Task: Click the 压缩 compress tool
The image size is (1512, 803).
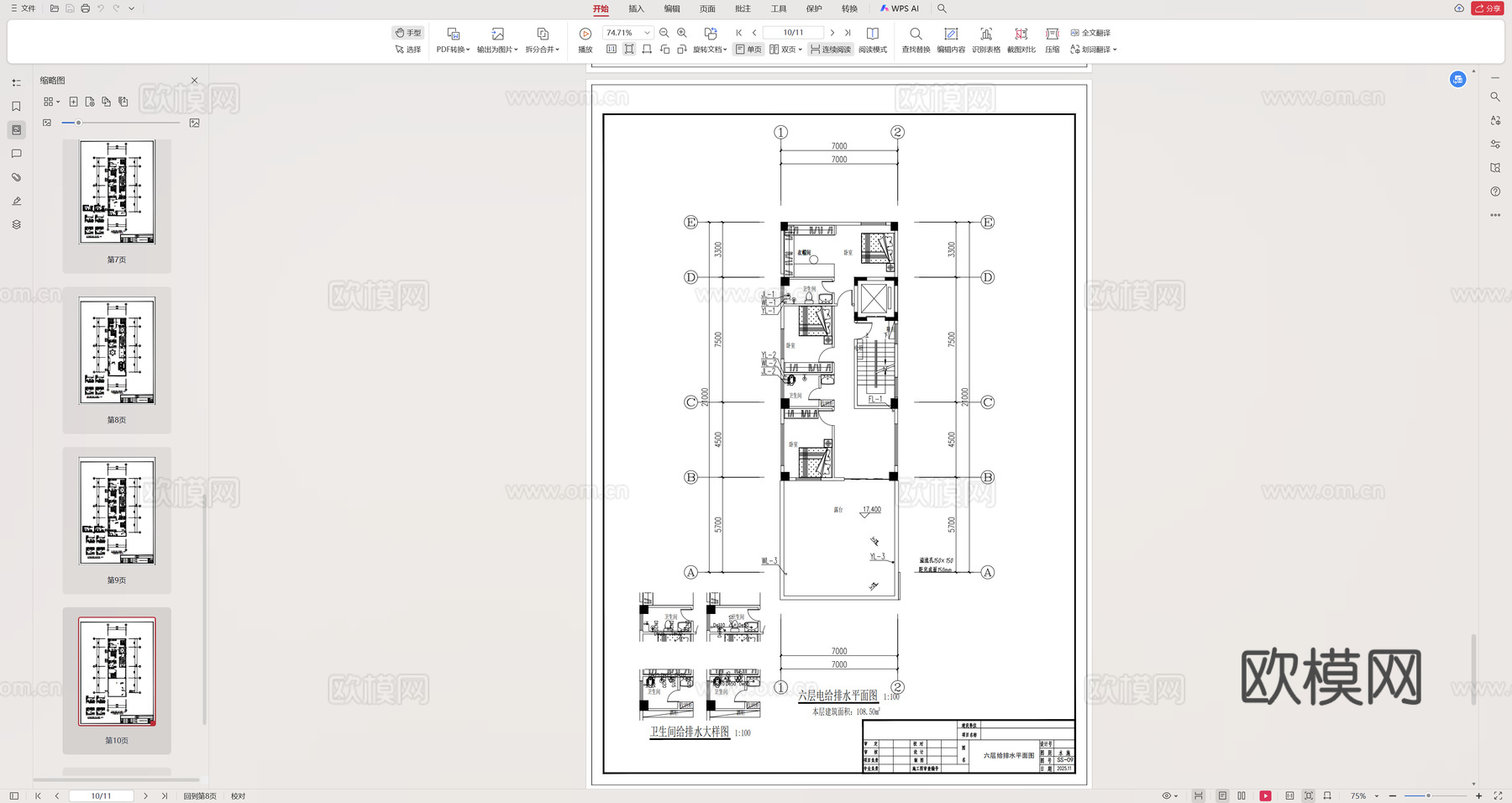Action: click(1053, 40)
